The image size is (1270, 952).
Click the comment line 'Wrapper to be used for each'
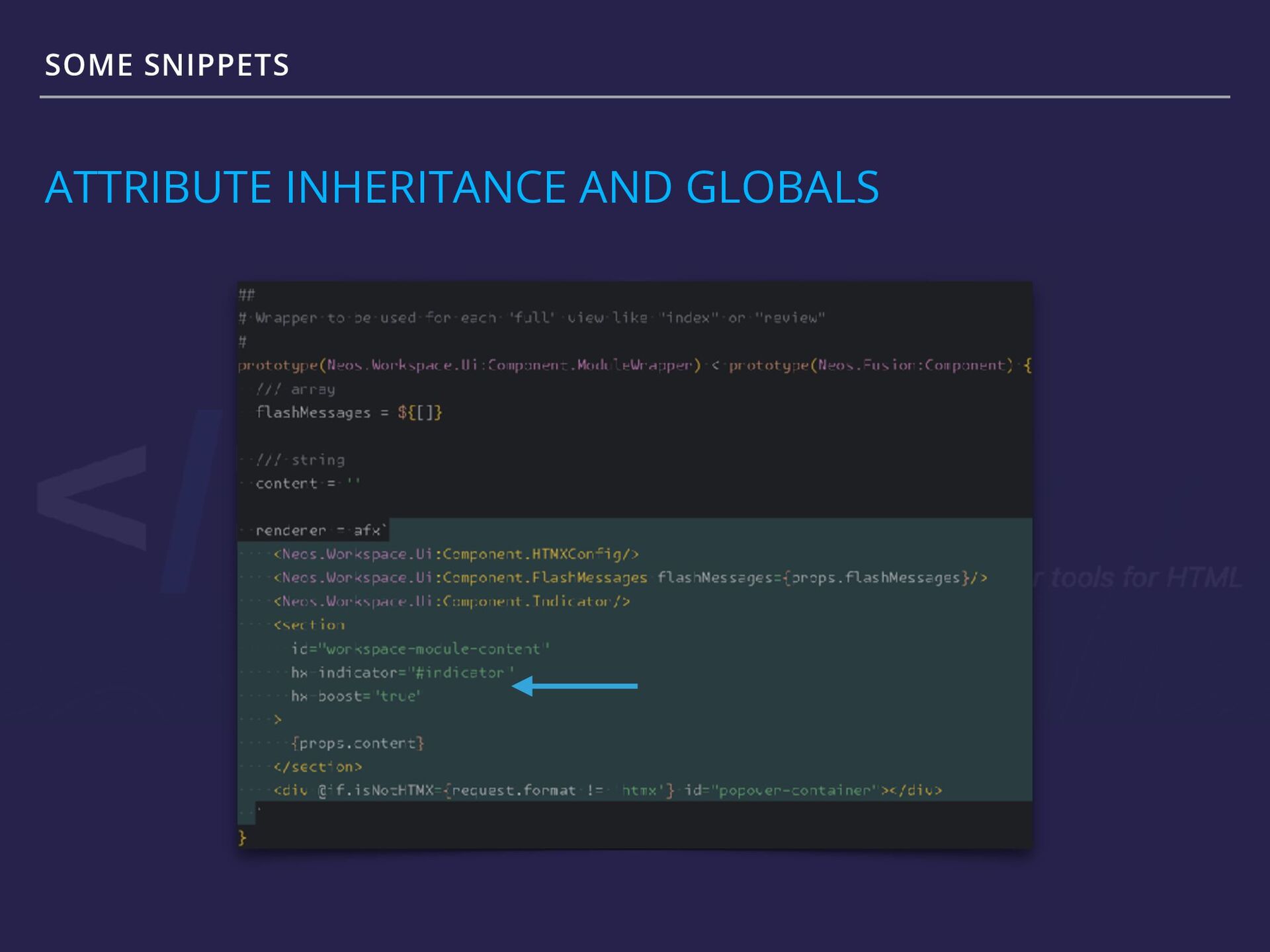click(x=531, y=318)
